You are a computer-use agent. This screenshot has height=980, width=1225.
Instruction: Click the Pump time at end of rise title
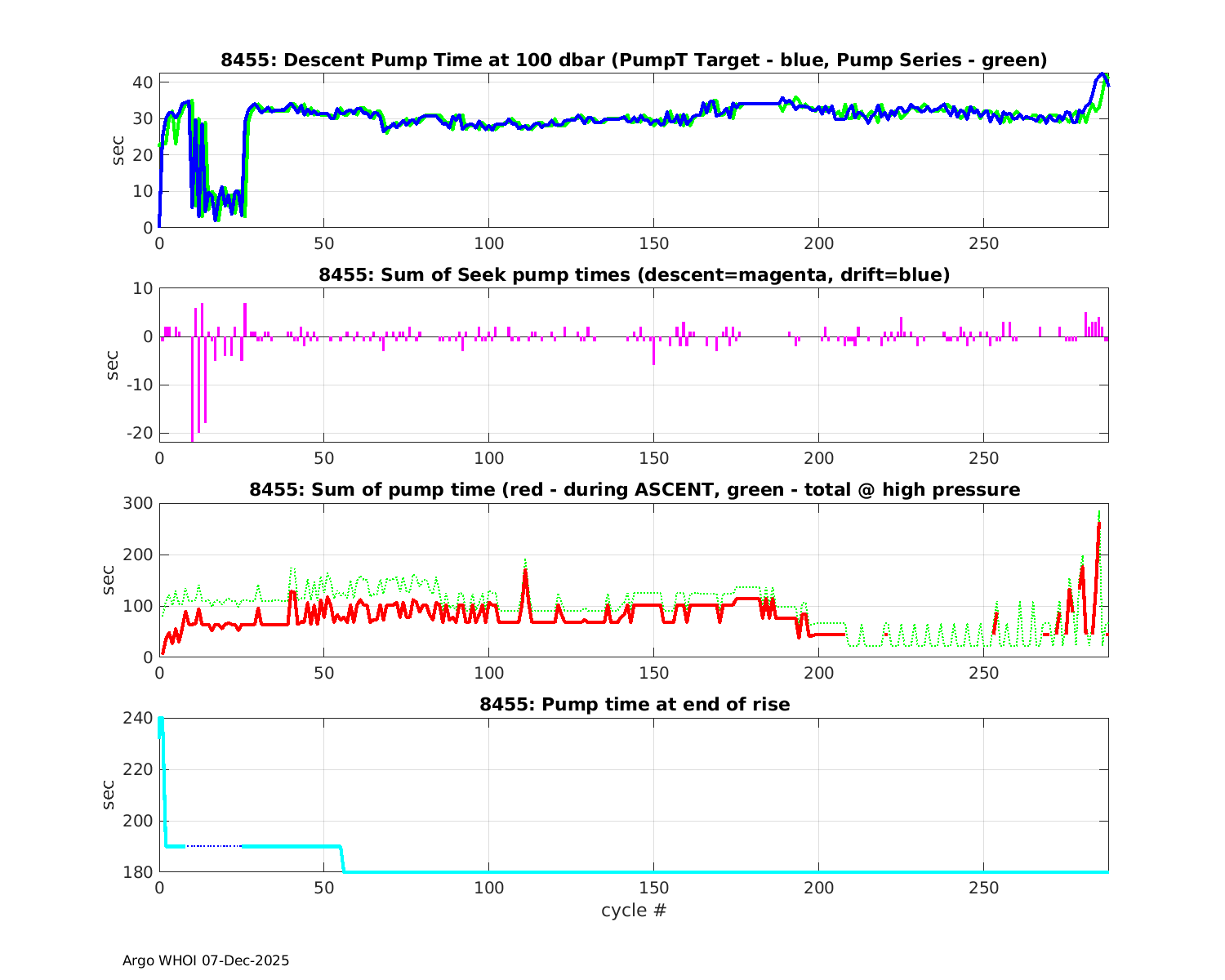[634, 704]
